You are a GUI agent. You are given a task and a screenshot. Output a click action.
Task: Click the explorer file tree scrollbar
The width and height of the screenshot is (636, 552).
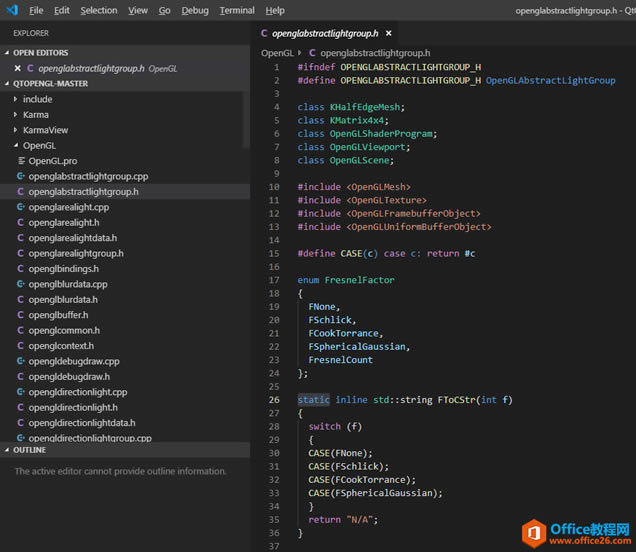pos(246,120)
